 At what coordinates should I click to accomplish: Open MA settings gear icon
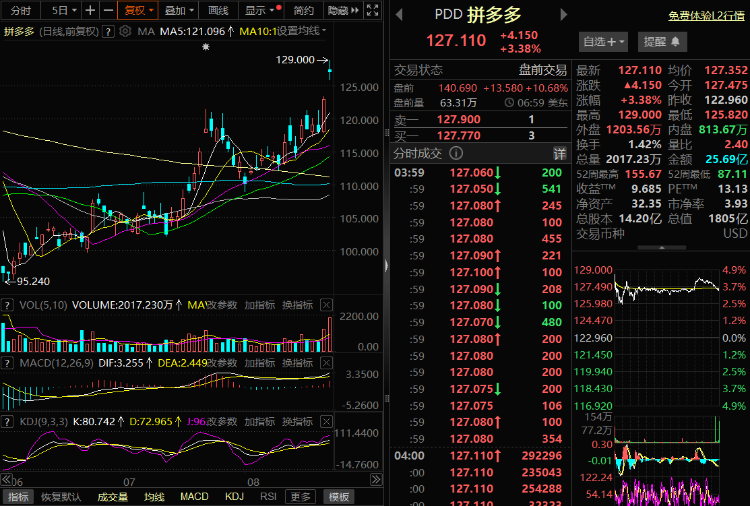click(125, 32)
